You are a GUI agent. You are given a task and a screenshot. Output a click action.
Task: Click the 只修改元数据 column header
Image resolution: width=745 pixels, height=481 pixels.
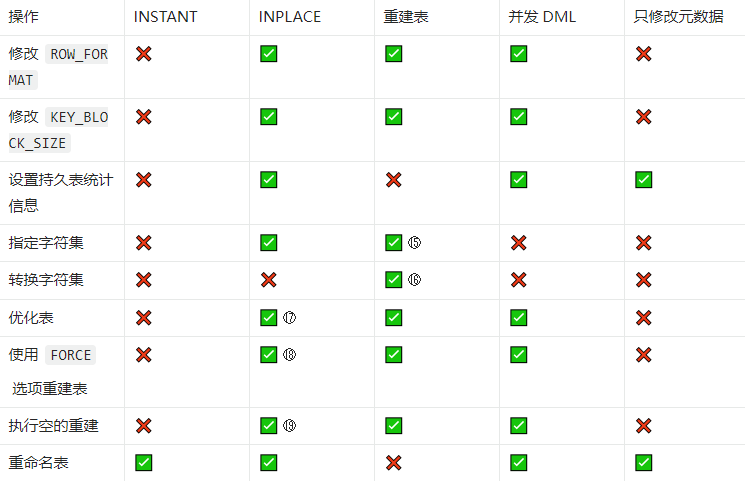tap(678, 17)
